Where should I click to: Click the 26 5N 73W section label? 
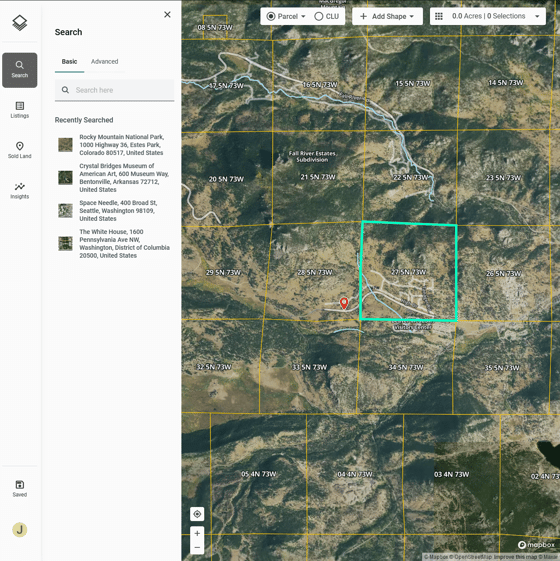503,274
